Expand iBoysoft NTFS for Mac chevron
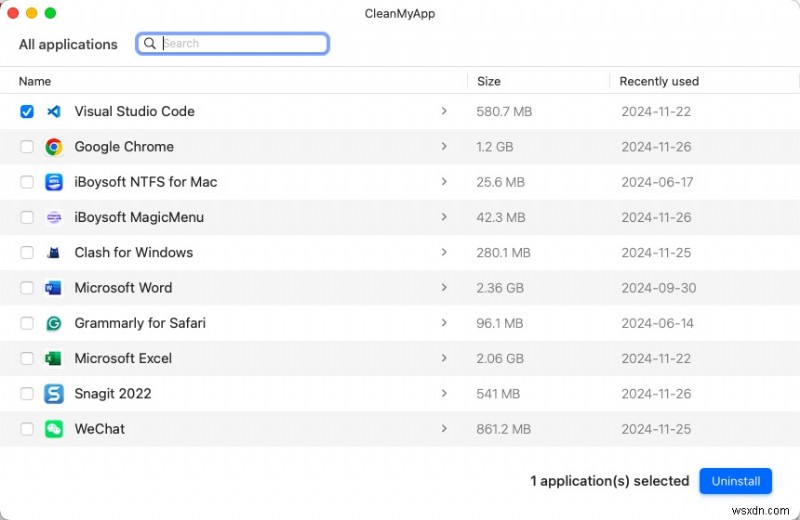Image resolution: width=800 pixels, height=520 pixels. pos(444,182)
